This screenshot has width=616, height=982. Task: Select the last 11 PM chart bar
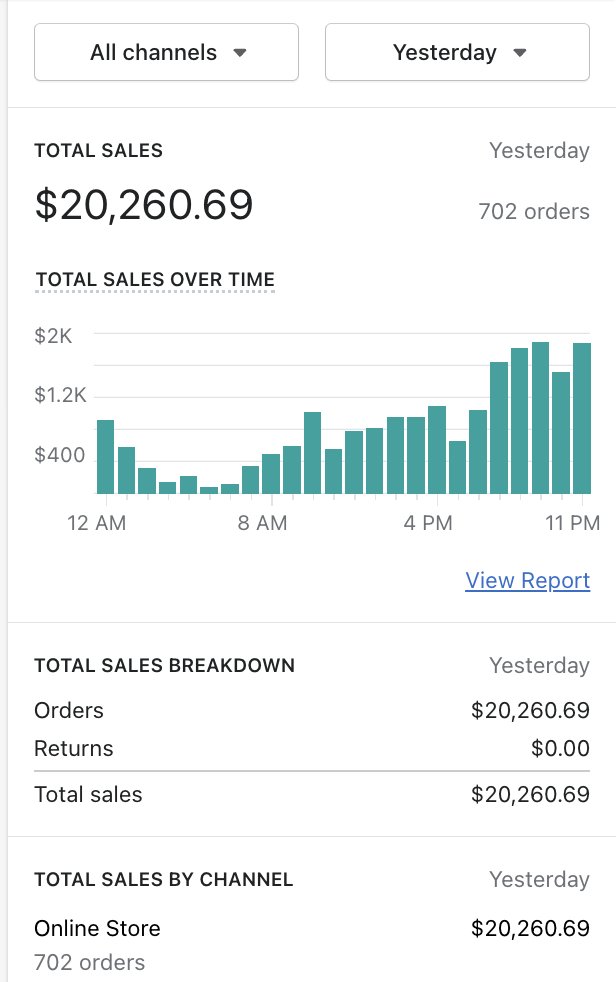582,419
